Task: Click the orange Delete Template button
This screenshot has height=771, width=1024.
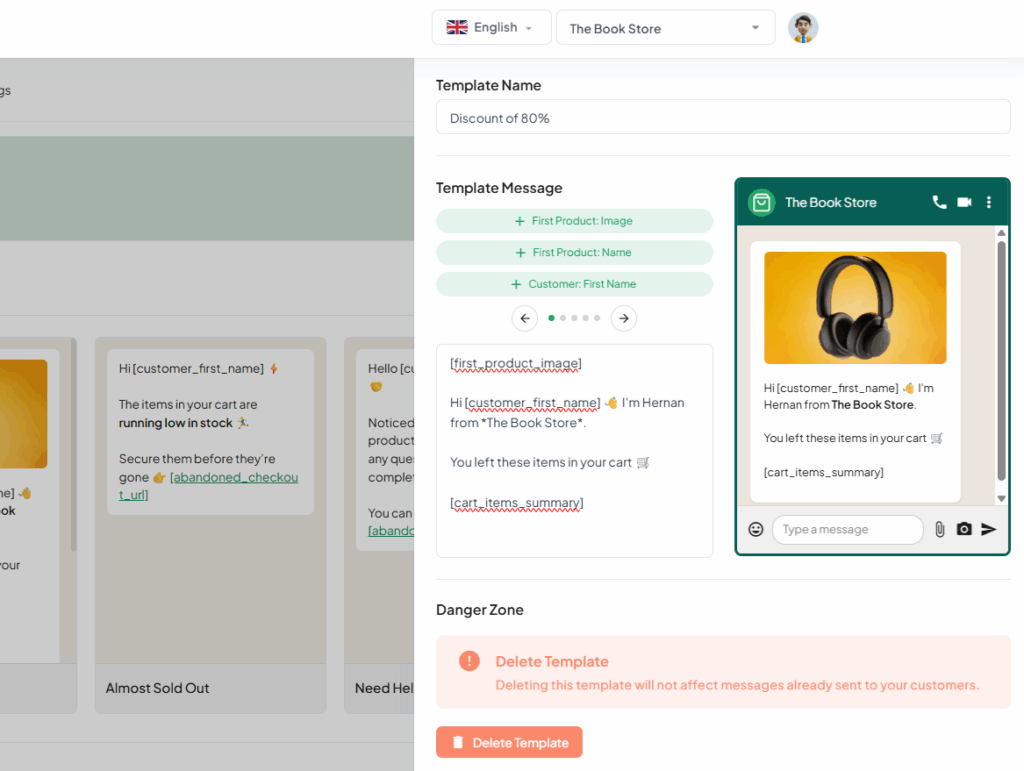Action: point(509,742)
